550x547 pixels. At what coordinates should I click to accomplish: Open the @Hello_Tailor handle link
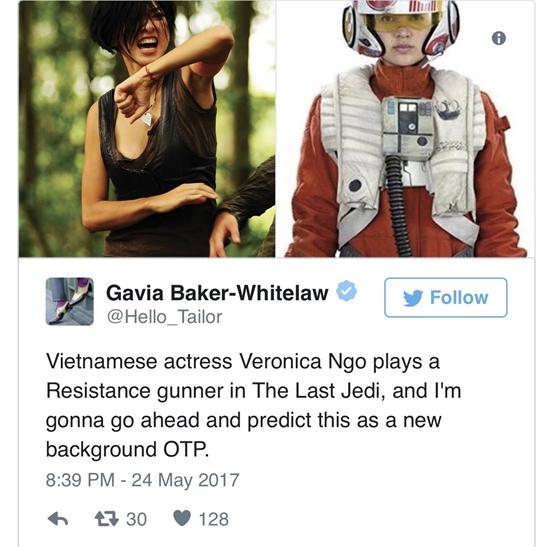click(164, 317)
